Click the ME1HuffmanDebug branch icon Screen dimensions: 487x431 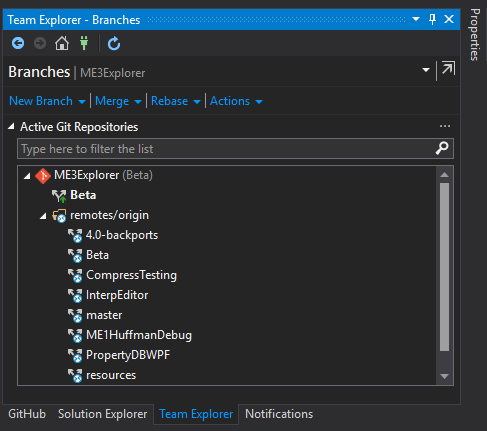[75, 336]
